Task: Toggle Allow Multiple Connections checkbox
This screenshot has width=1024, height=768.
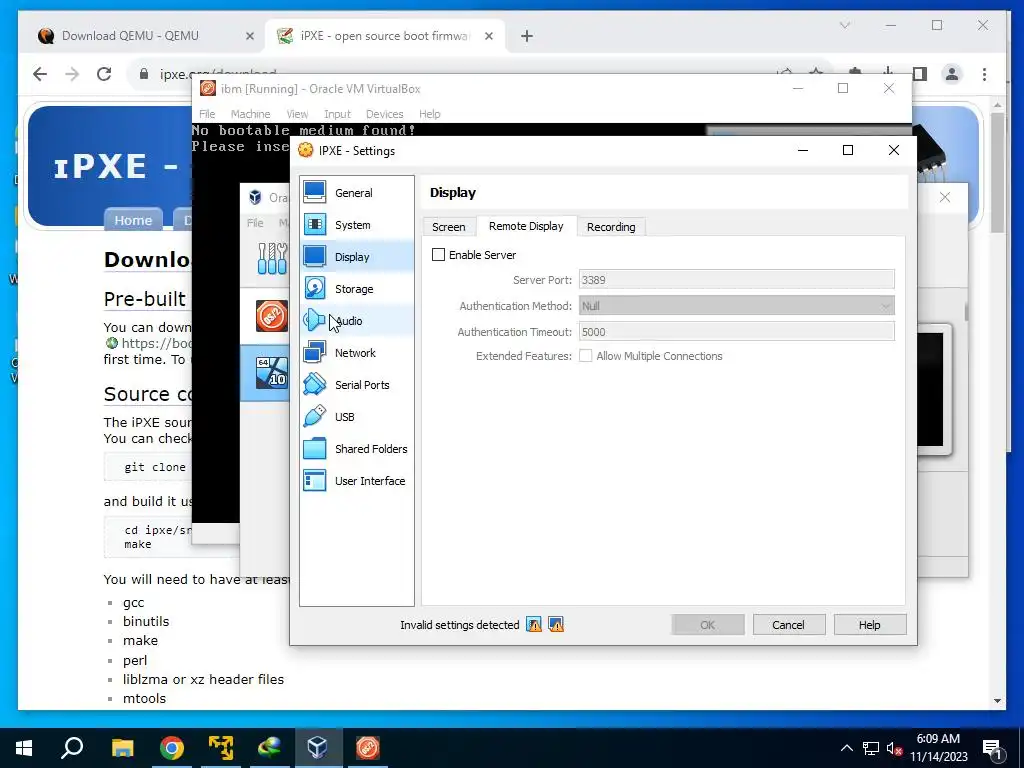Action: tap(586, 356)
